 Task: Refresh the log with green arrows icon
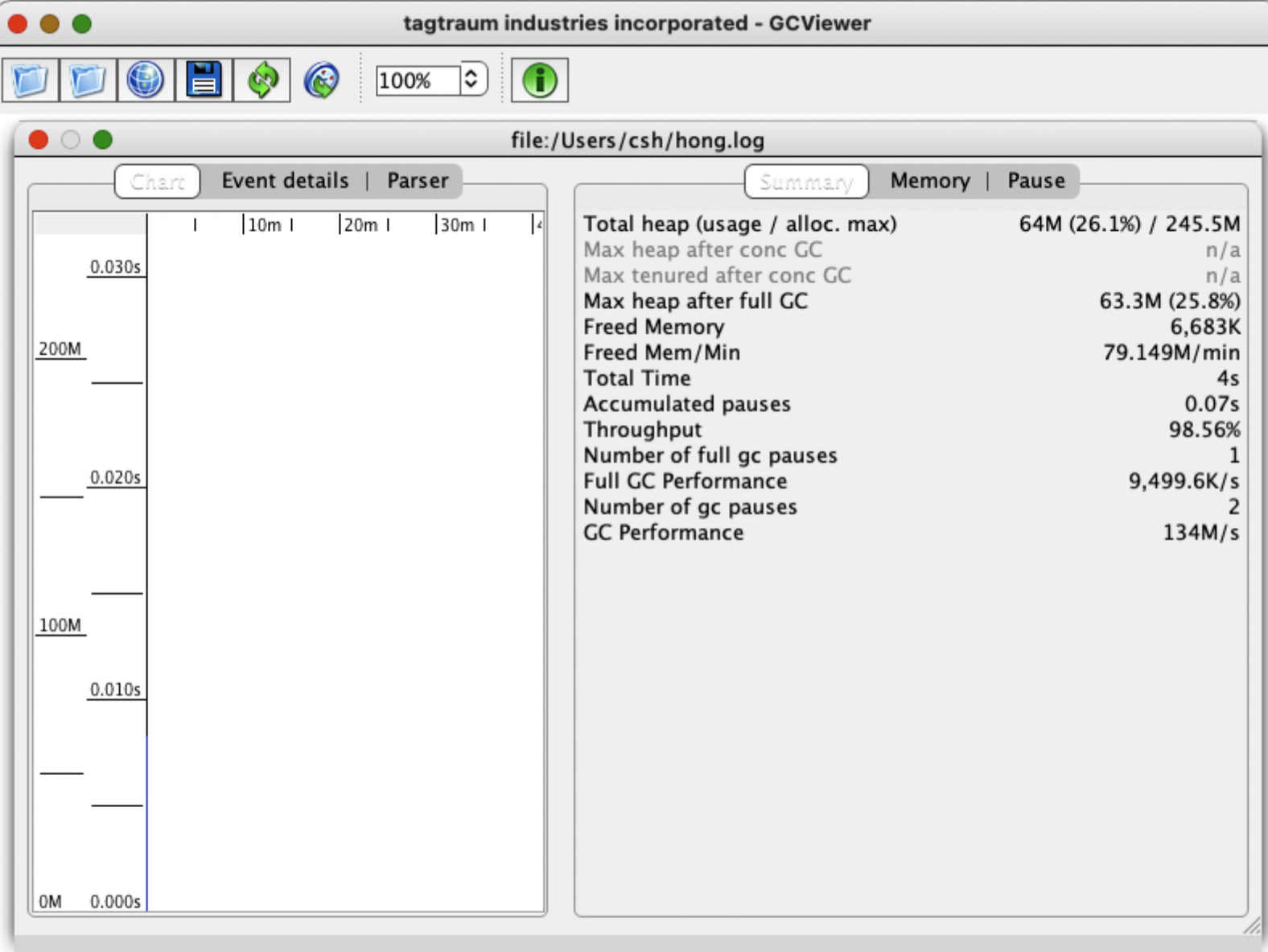[261, 80]
